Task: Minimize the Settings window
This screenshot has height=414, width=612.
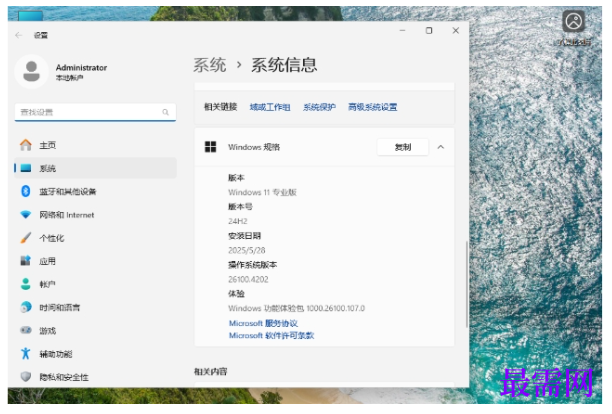Action: 402,30
